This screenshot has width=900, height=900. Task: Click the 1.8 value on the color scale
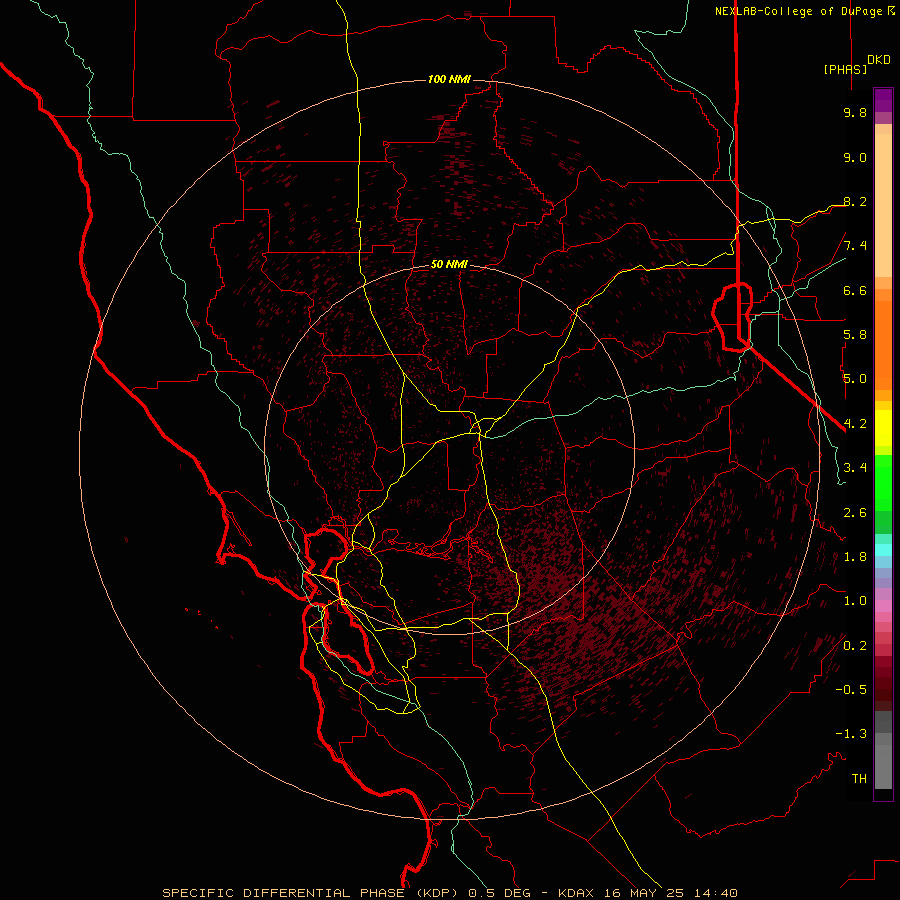[855, 557]
